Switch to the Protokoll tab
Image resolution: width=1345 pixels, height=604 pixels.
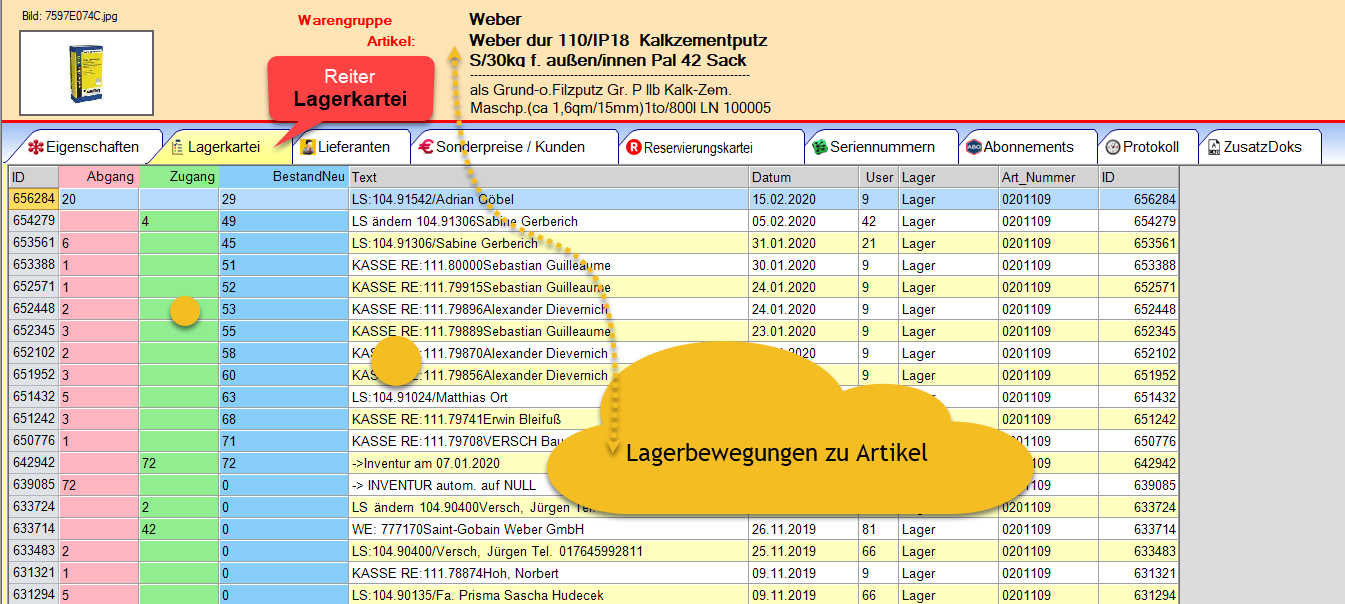tap(1148, 147)
